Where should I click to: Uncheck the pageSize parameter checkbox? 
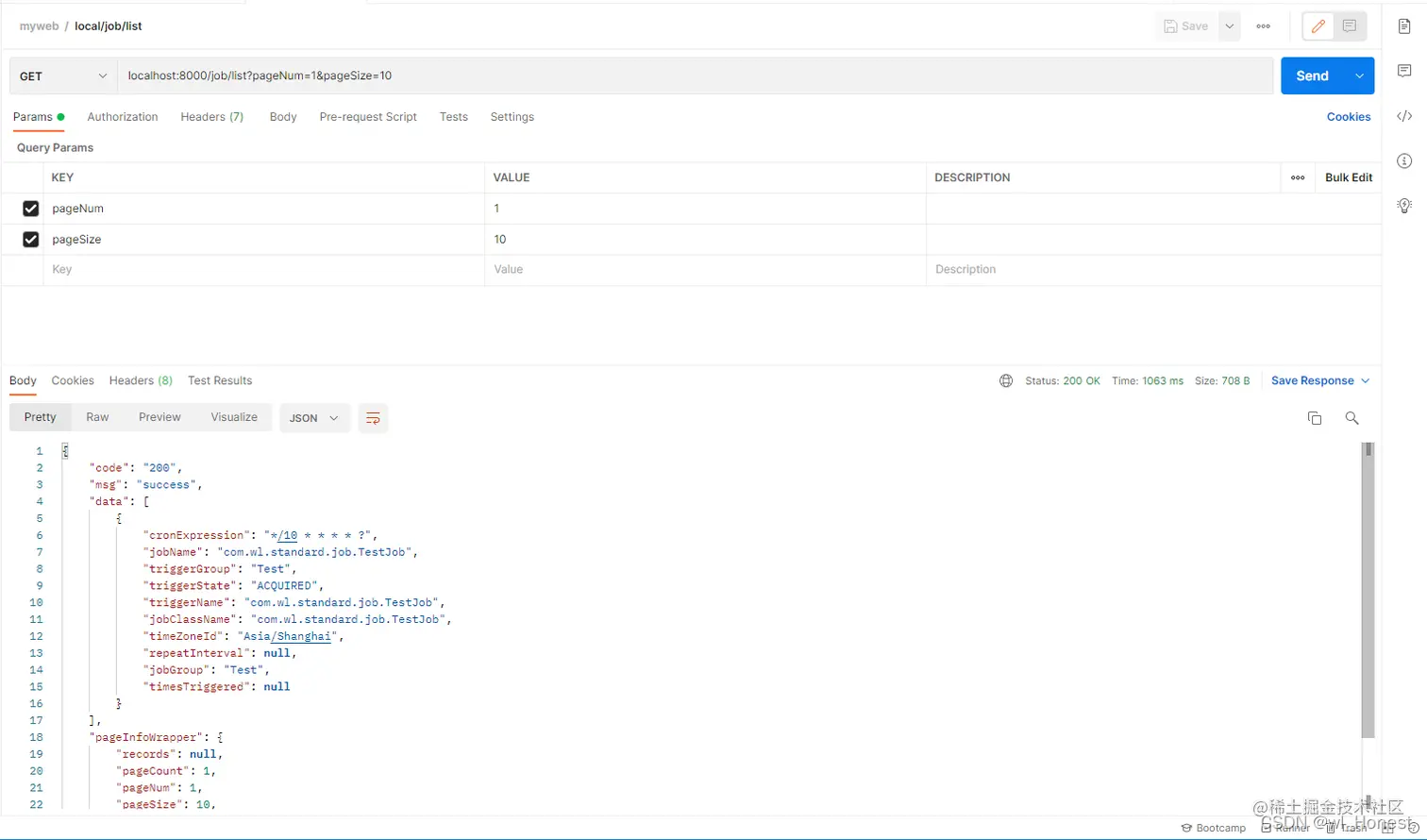(31, 240)
